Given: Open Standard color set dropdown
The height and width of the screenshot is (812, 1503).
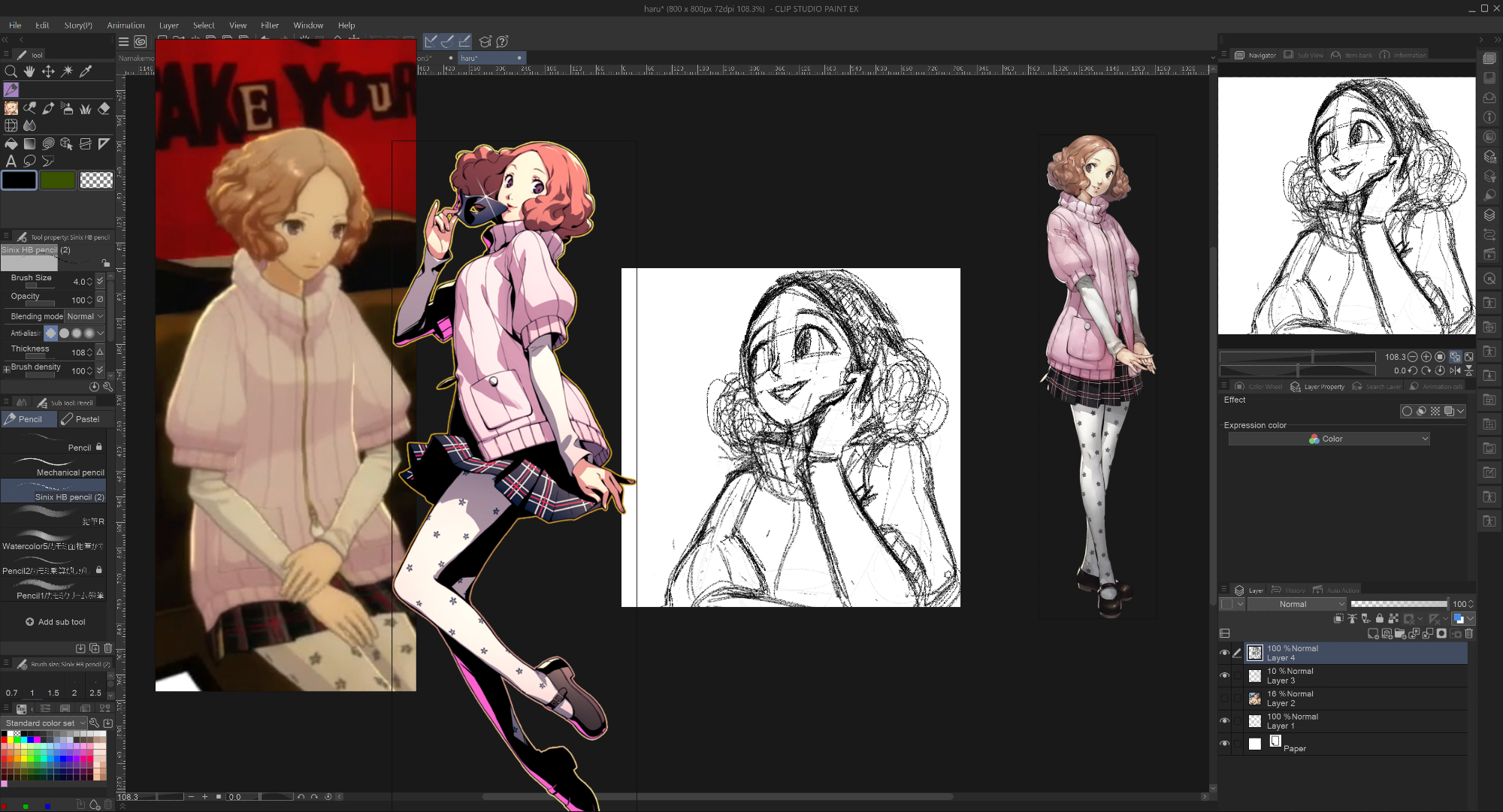Looking at the screenshot, I should [45, 723].
